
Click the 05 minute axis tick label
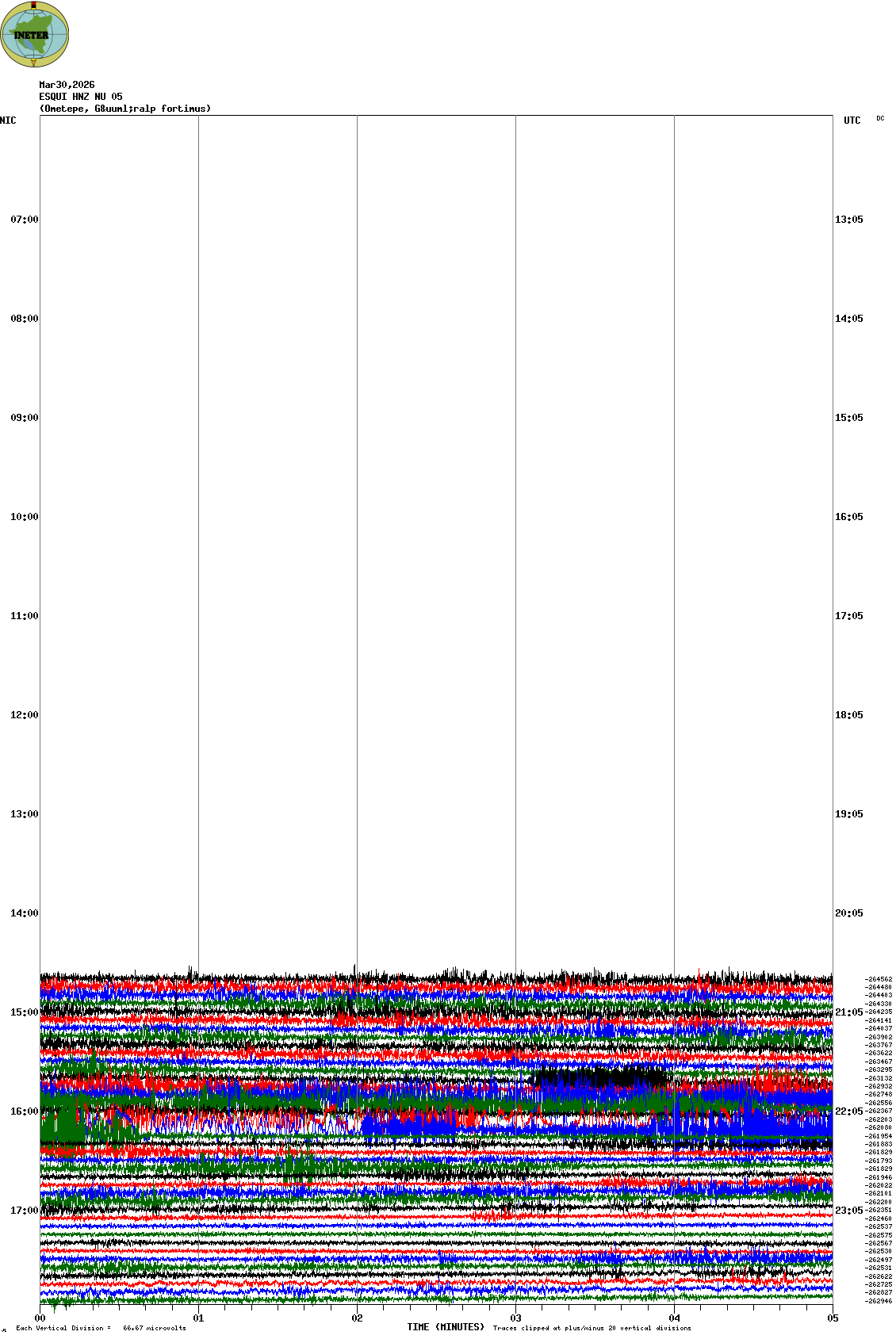click(833, 1318)
